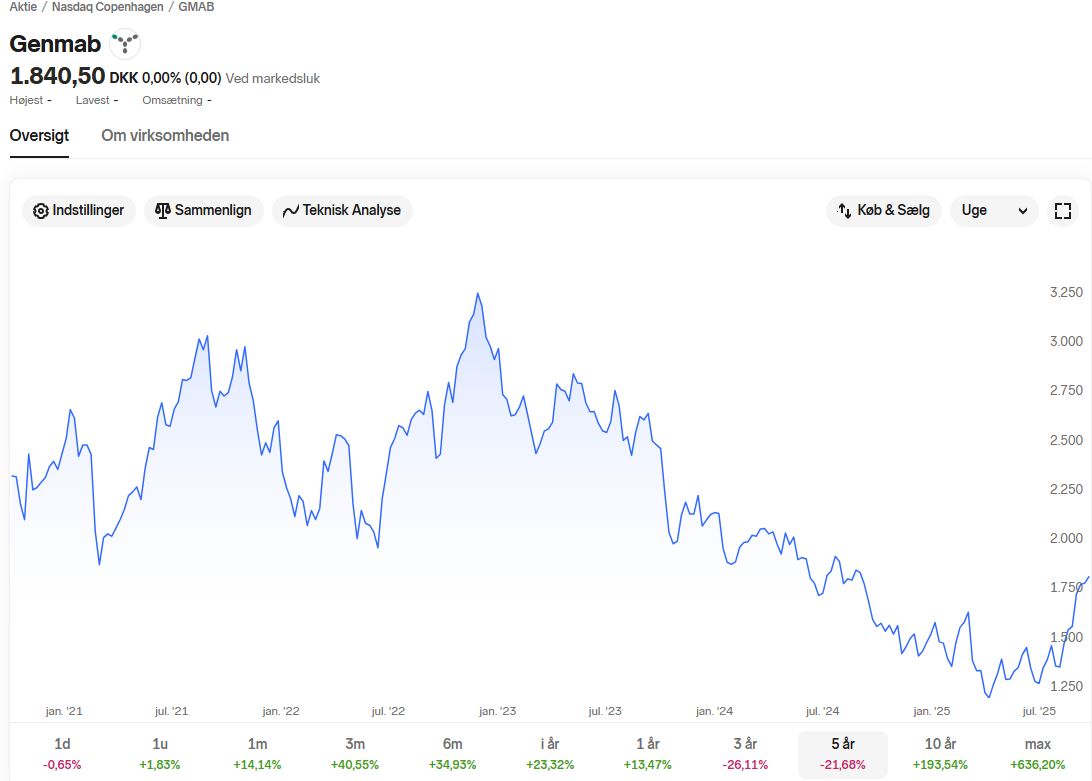Screen dimensions: 1092x781
Task: Switch to Om virksomheden tab
Action: pyautogui.click(x=165, y=135)
